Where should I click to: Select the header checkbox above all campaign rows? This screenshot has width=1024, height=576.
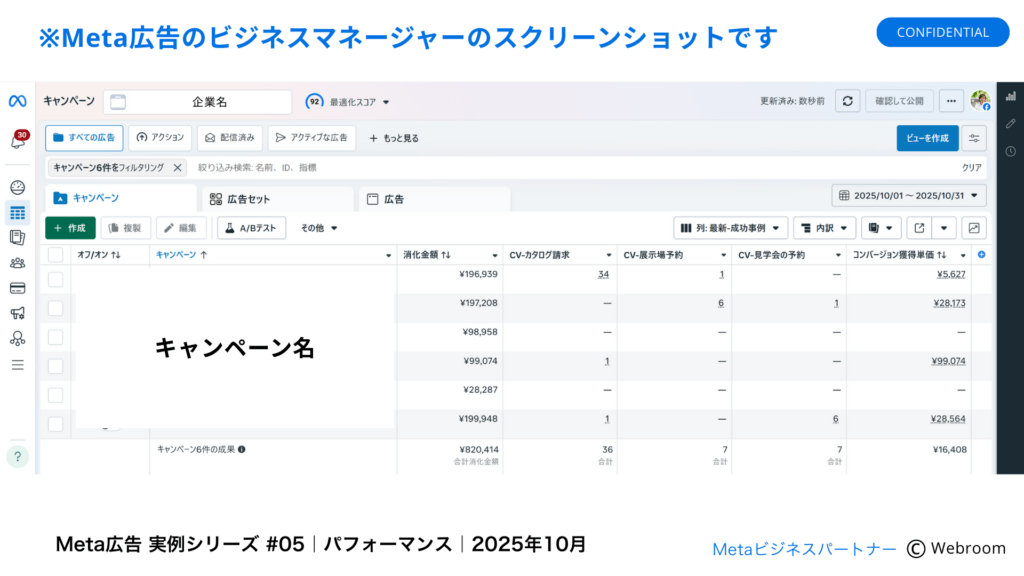[x=57, y=257]
